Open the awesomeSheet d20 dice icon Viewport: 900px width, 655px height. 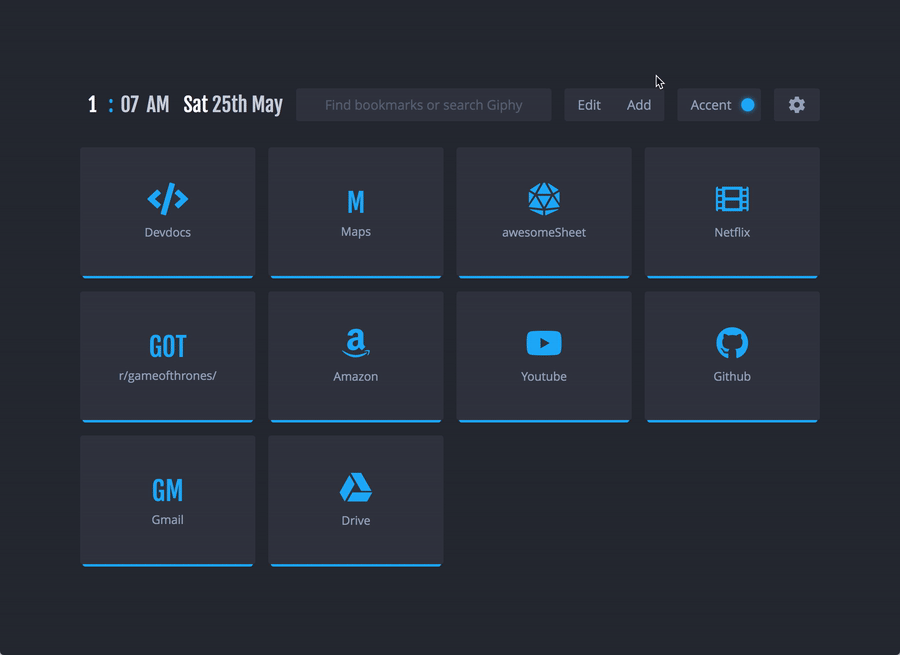point(544,199)
